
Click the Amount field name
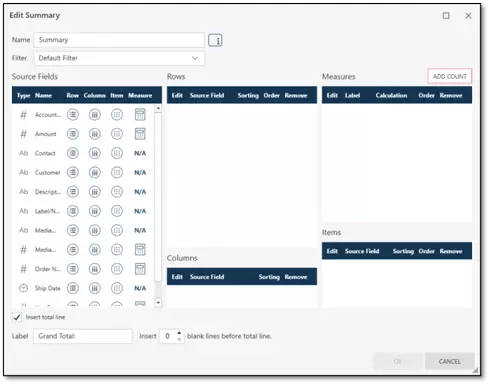coord(46,134)
